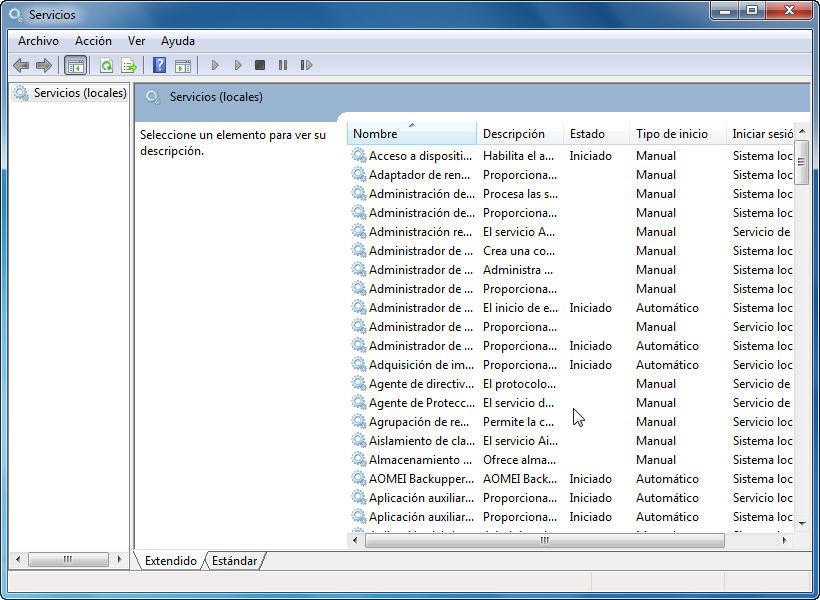Click the gear icon of Almacenamiento ...
The image size is (820, 600).
[x=358, y=459]
